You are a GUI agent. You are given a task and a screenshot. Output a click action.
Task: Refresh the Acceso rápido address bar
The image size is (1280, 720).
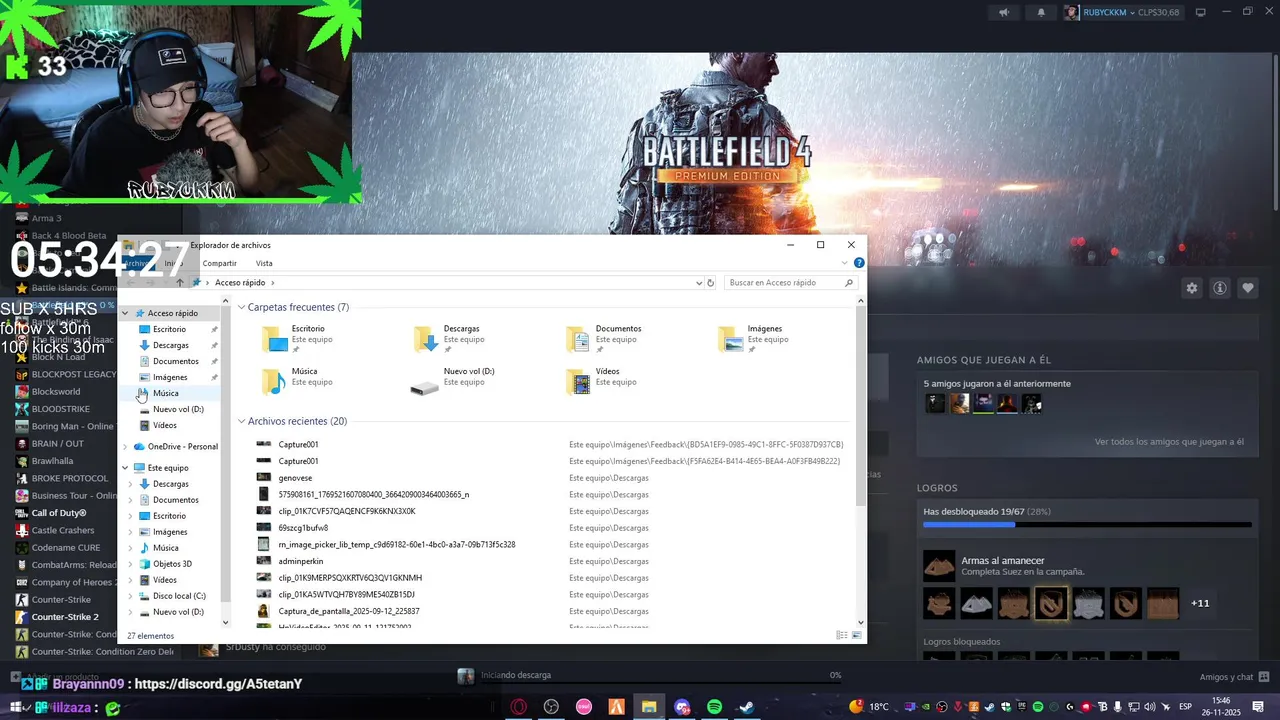[x=711, y=283]
